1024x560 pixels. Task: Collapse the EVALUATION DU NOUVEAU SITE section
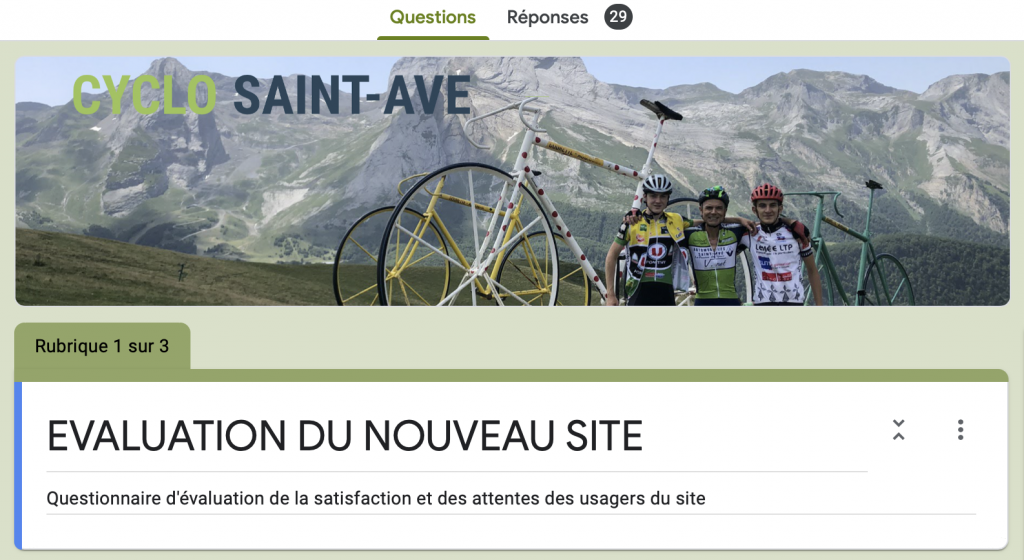click(899, 429)
